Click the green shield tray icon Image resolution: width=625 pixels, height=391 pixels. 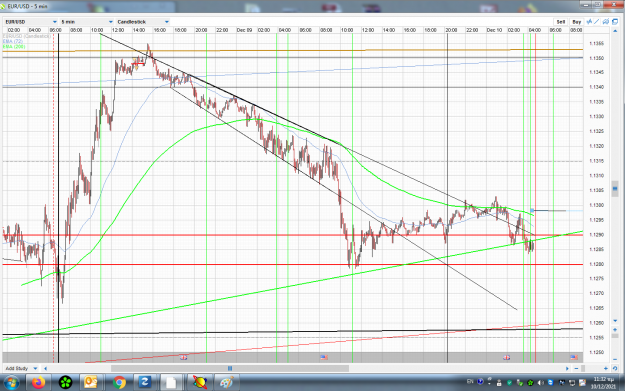tap(509, 383)
